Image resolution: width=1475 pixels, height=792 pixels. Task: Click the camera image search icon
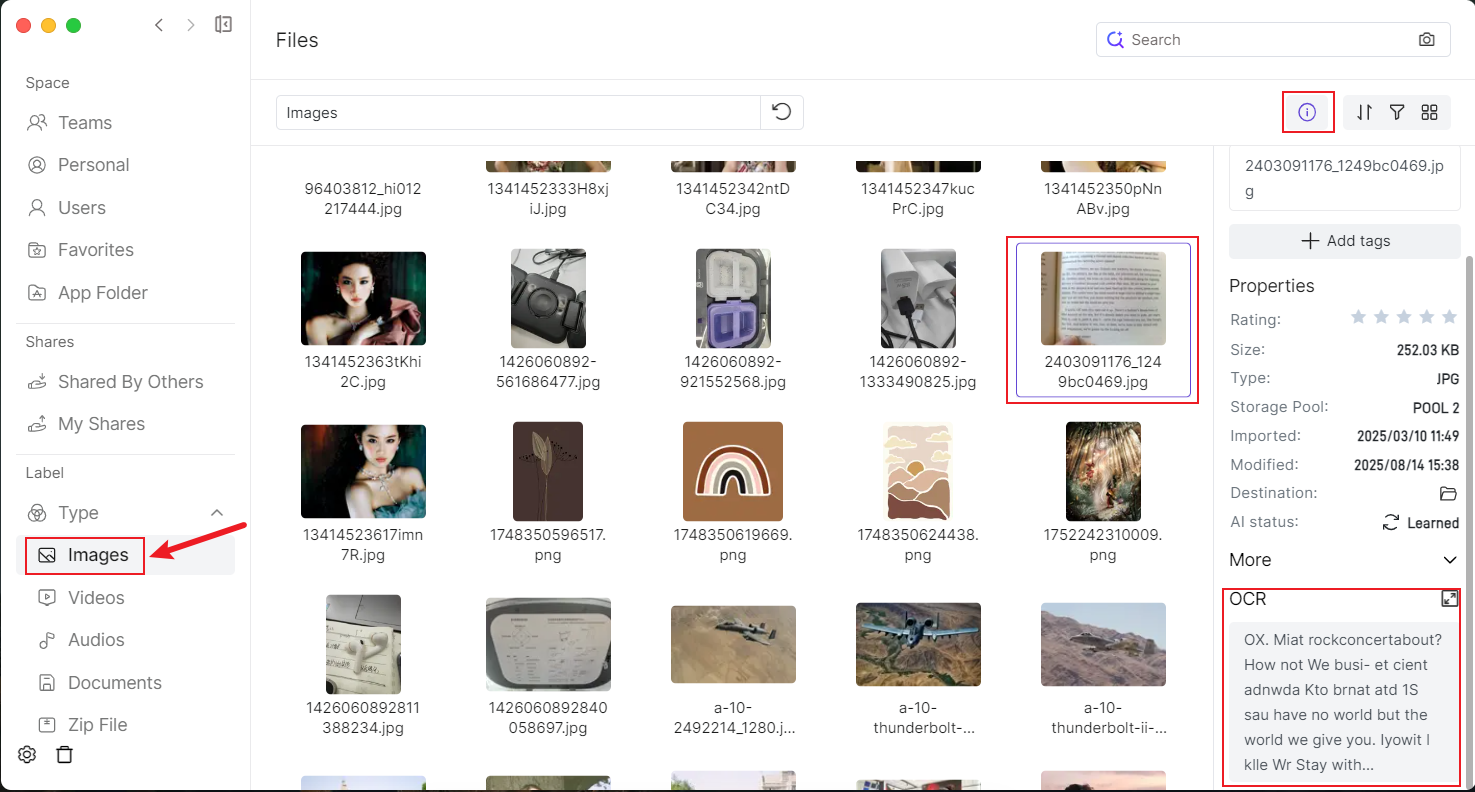[1427, 40]
